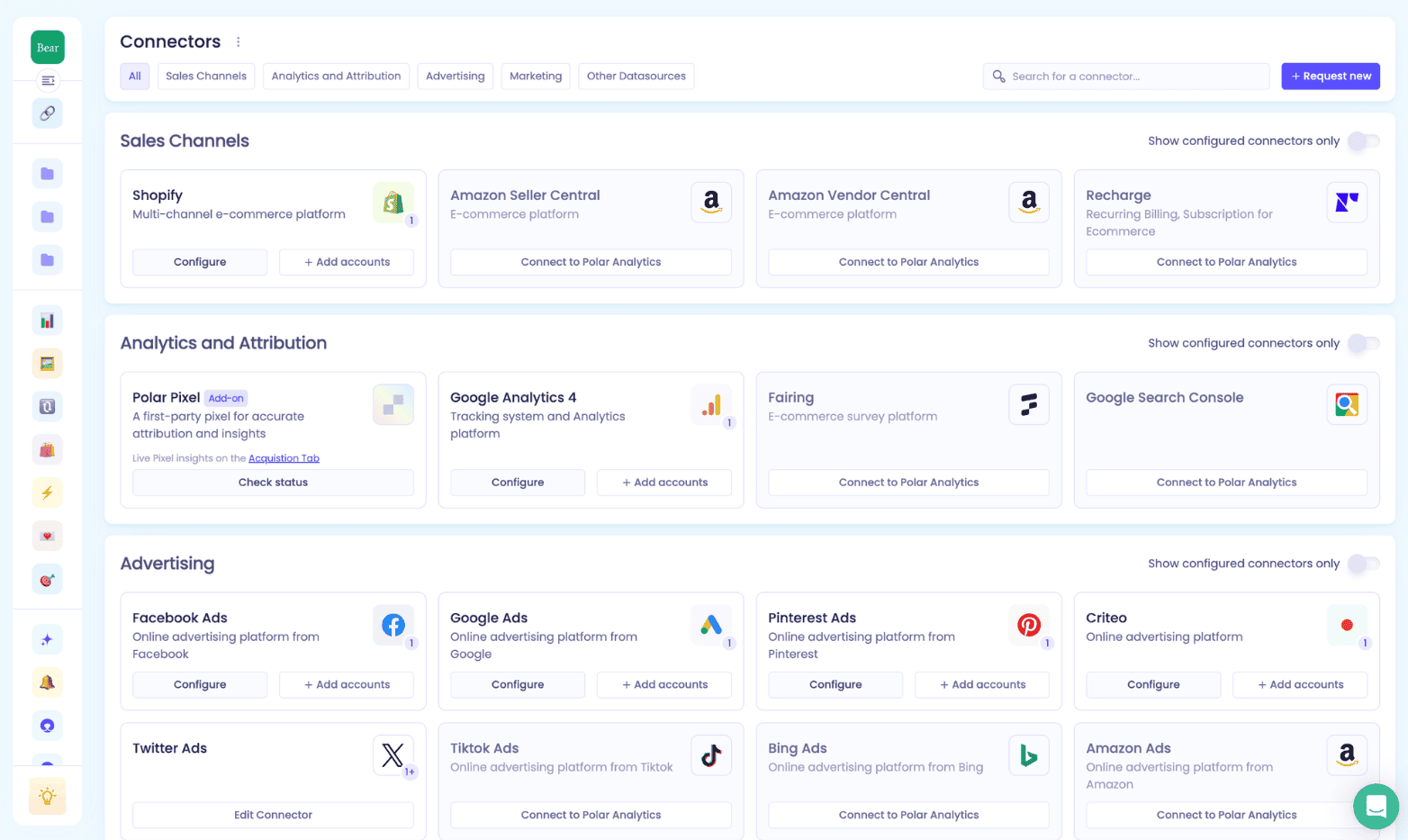Click the Amazon Ads logo

coord(1347,755)
